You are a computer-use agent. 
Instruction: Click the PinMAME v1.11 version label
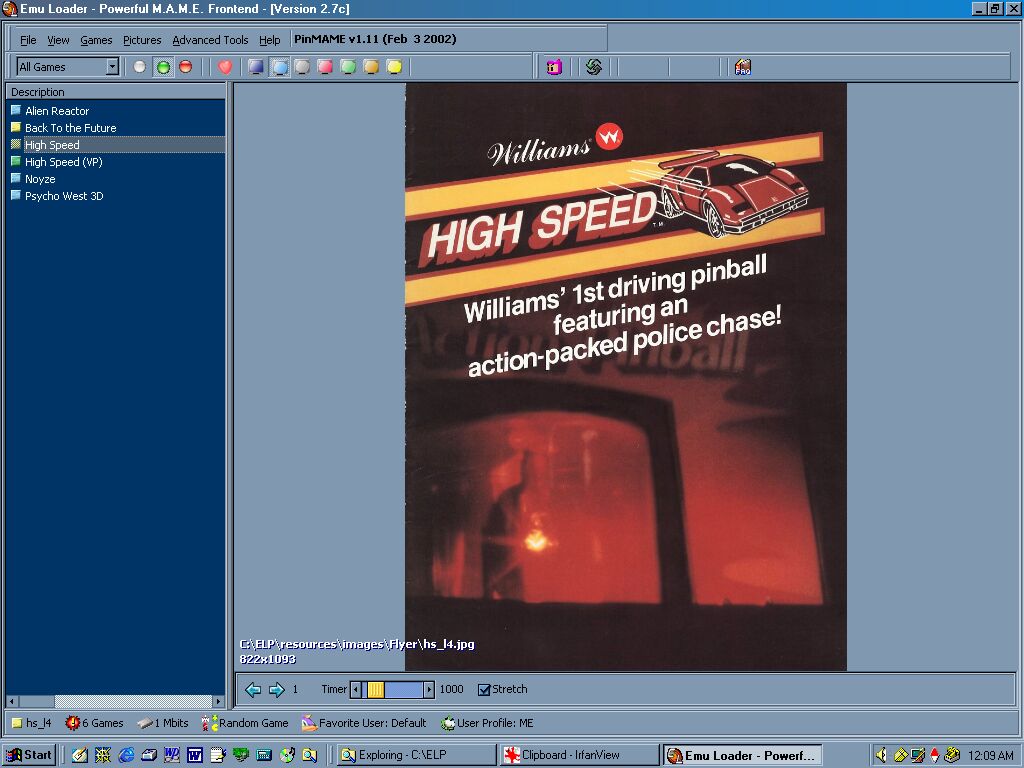coord(375,39)
